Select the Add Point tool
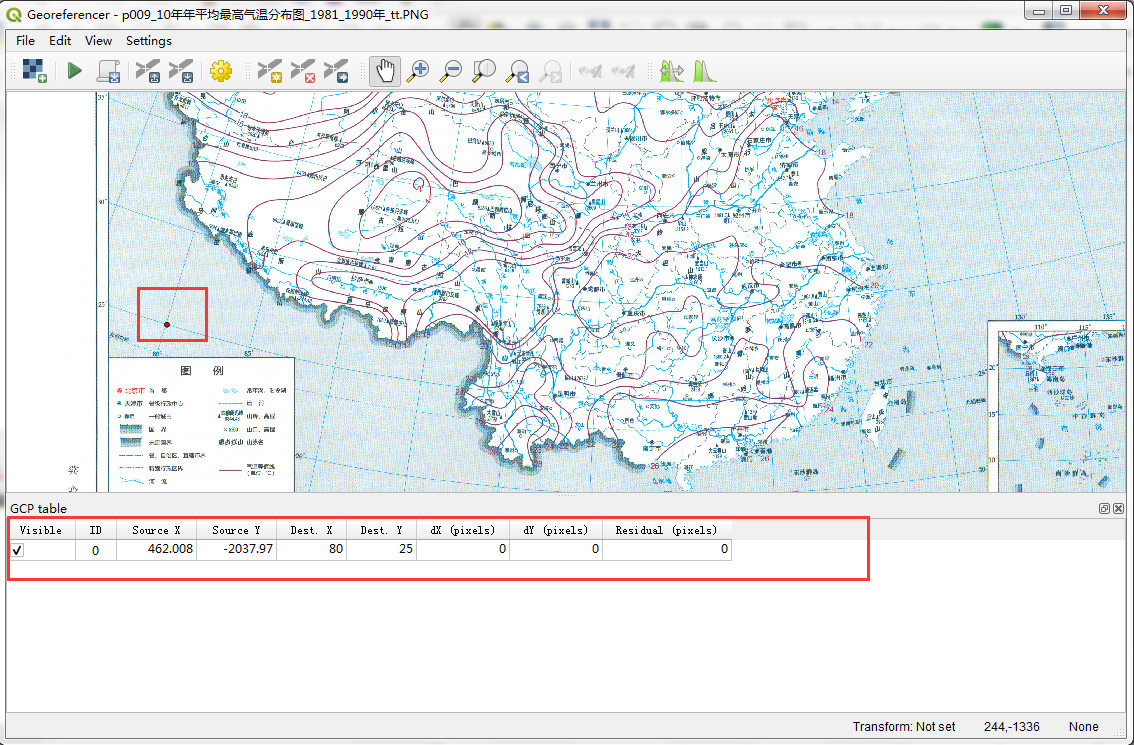 [269, 71]
